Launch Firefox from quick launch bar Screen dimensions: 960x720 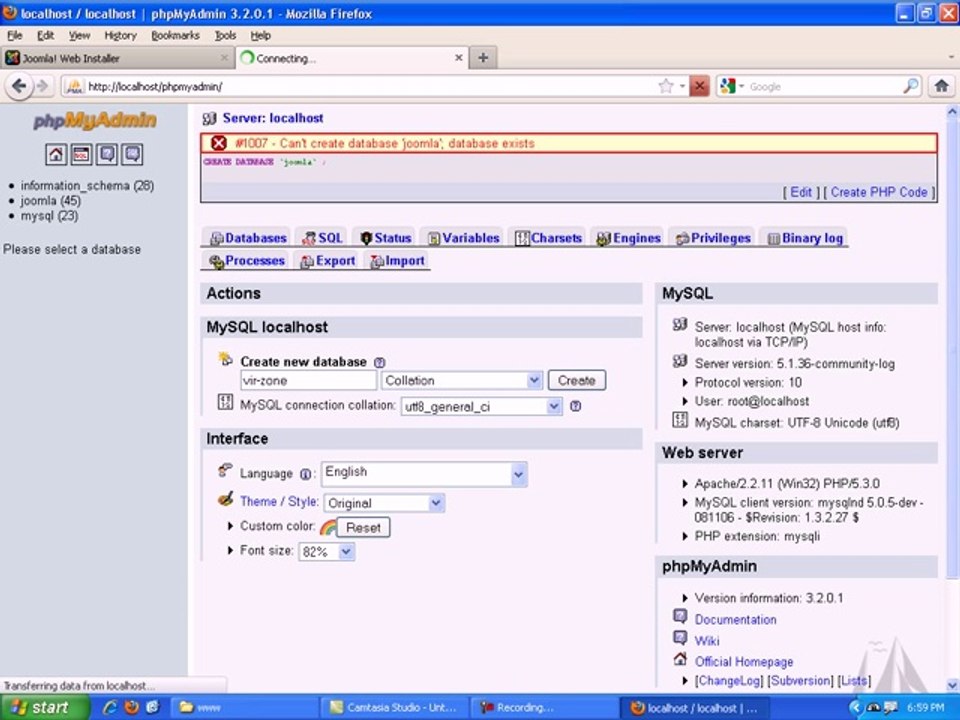pos(131,707)
